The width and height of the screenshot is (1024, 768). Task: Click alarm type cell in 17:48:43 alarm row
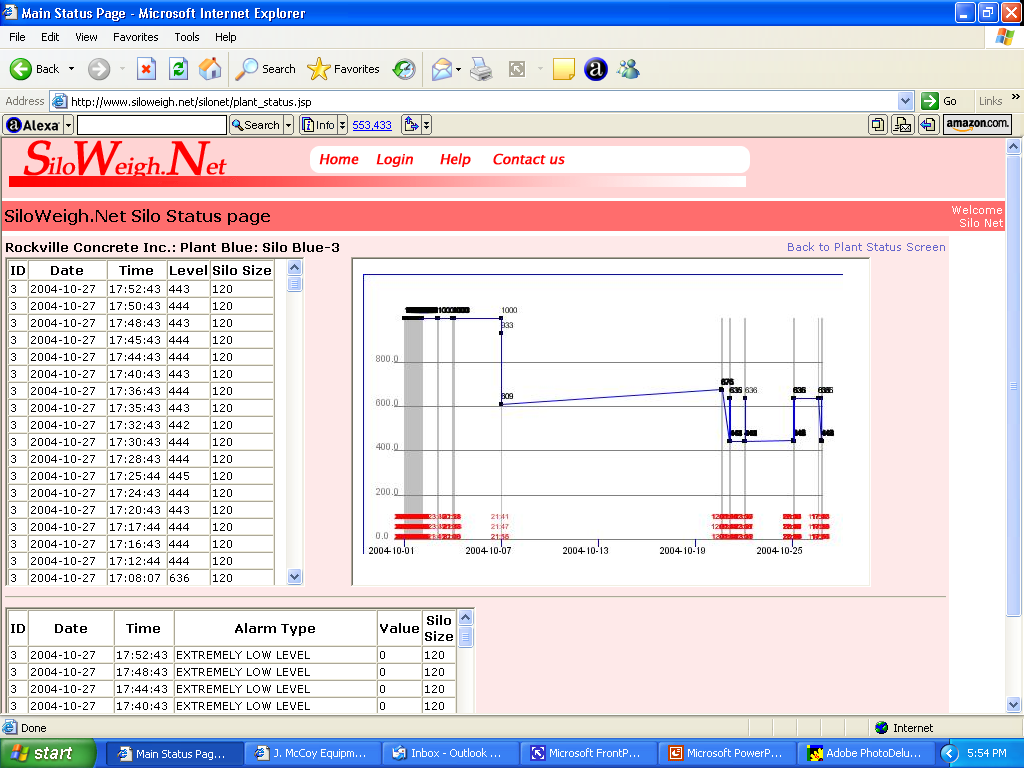click(x=275, y=672)
